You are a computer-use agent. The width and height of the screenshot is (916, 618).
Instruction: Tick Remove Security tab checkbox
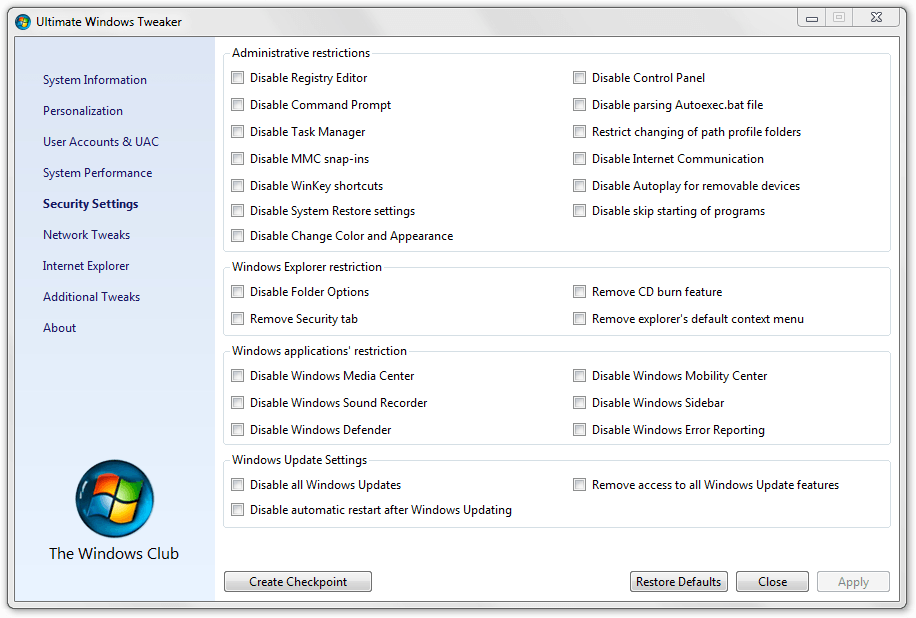[x=237, y=318]
